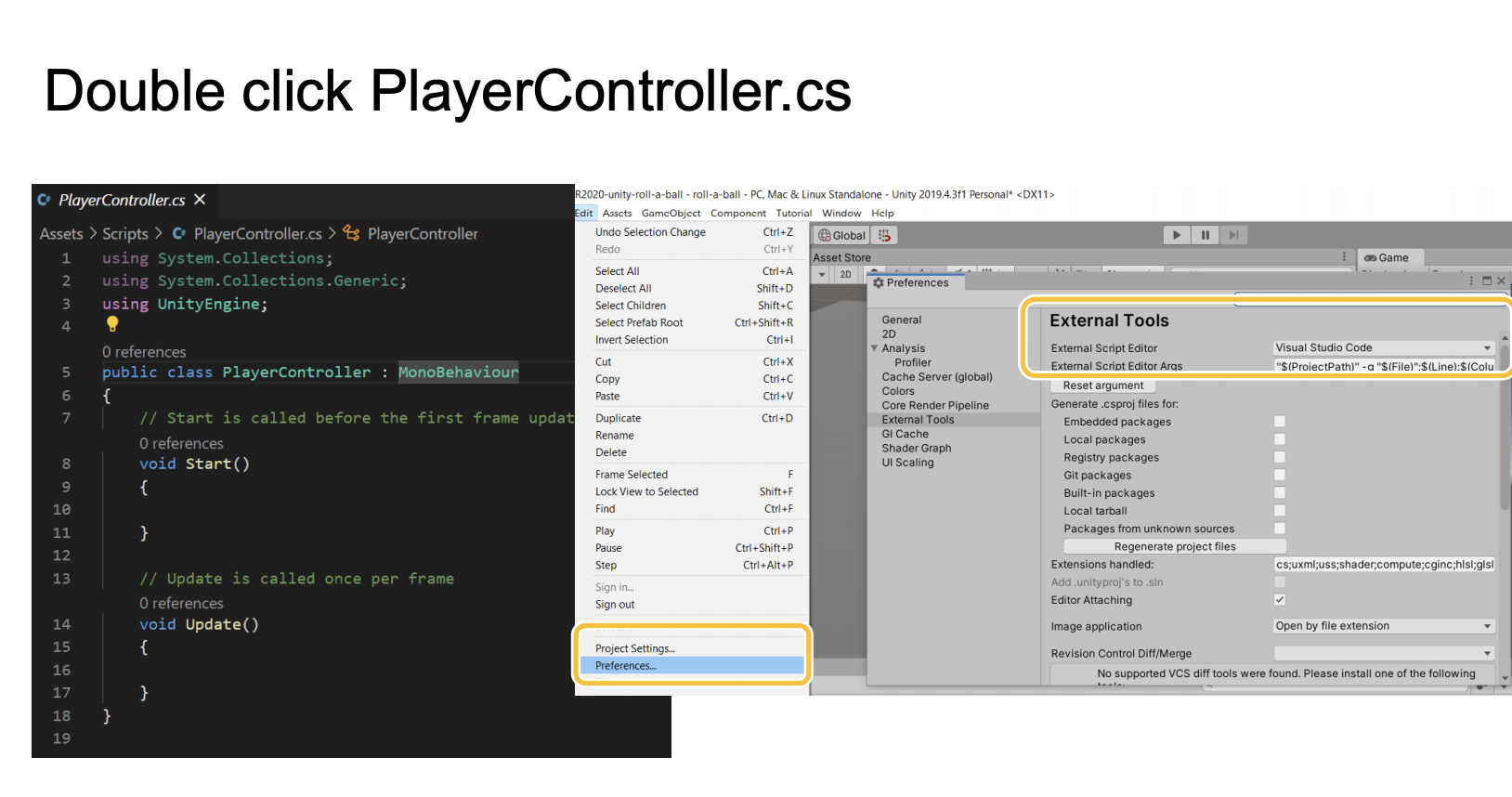Click Regenerate project files button
This screenshot has width=1512, height=797.
[1175, 546]
